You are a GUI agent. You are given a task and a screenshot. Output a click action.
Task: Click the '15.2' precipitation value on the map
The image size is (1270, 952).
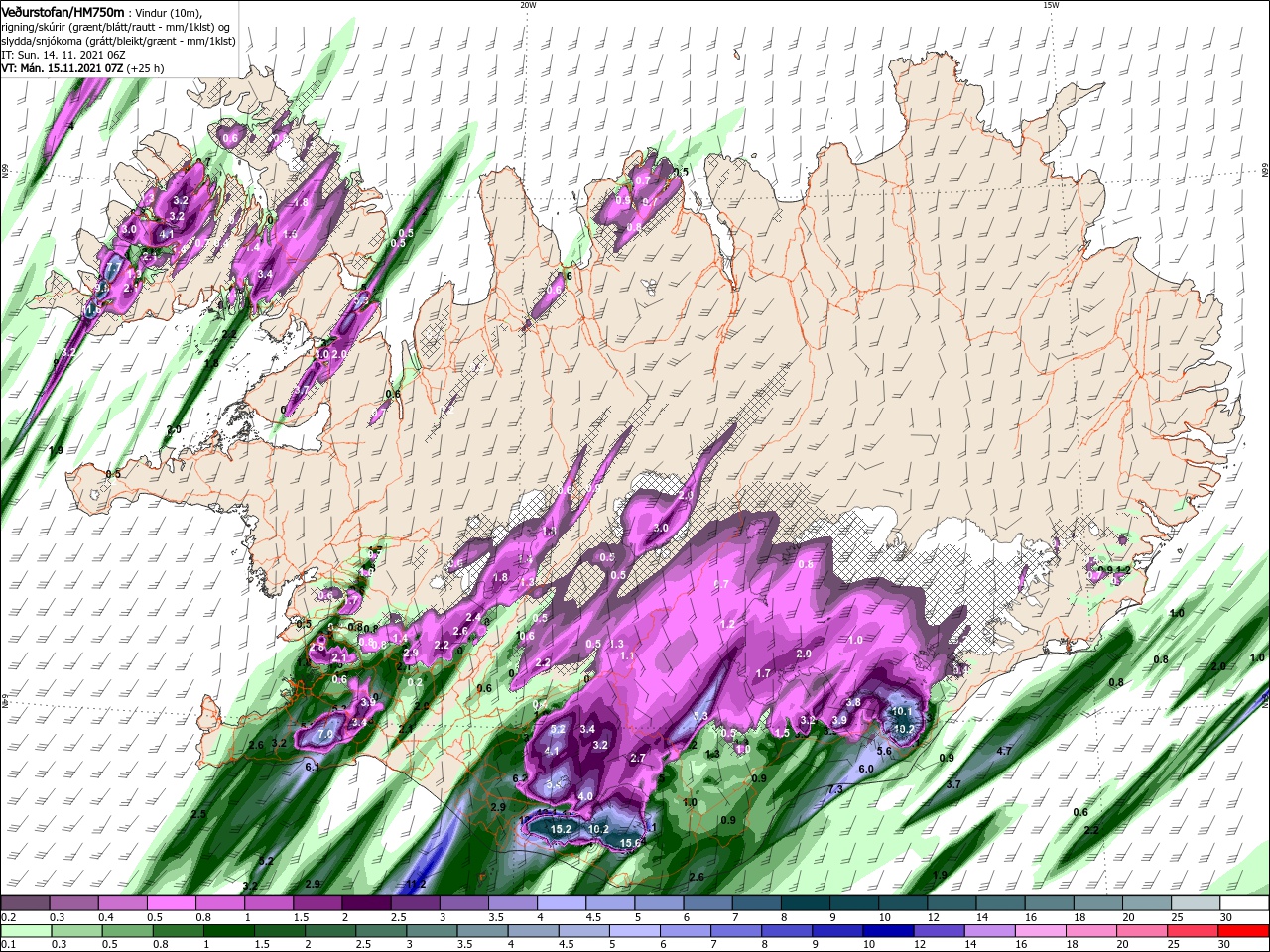(561, 829)
